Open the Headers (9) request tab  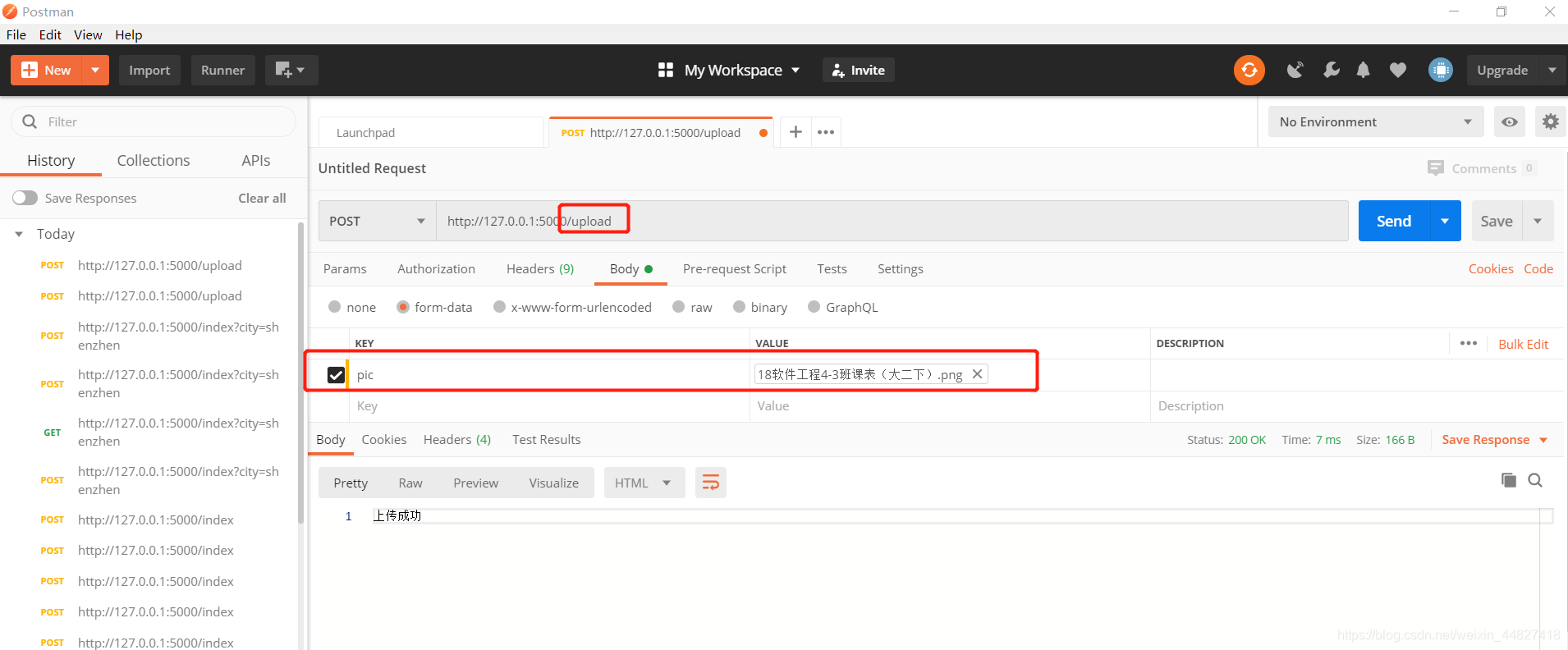[540, 268]
